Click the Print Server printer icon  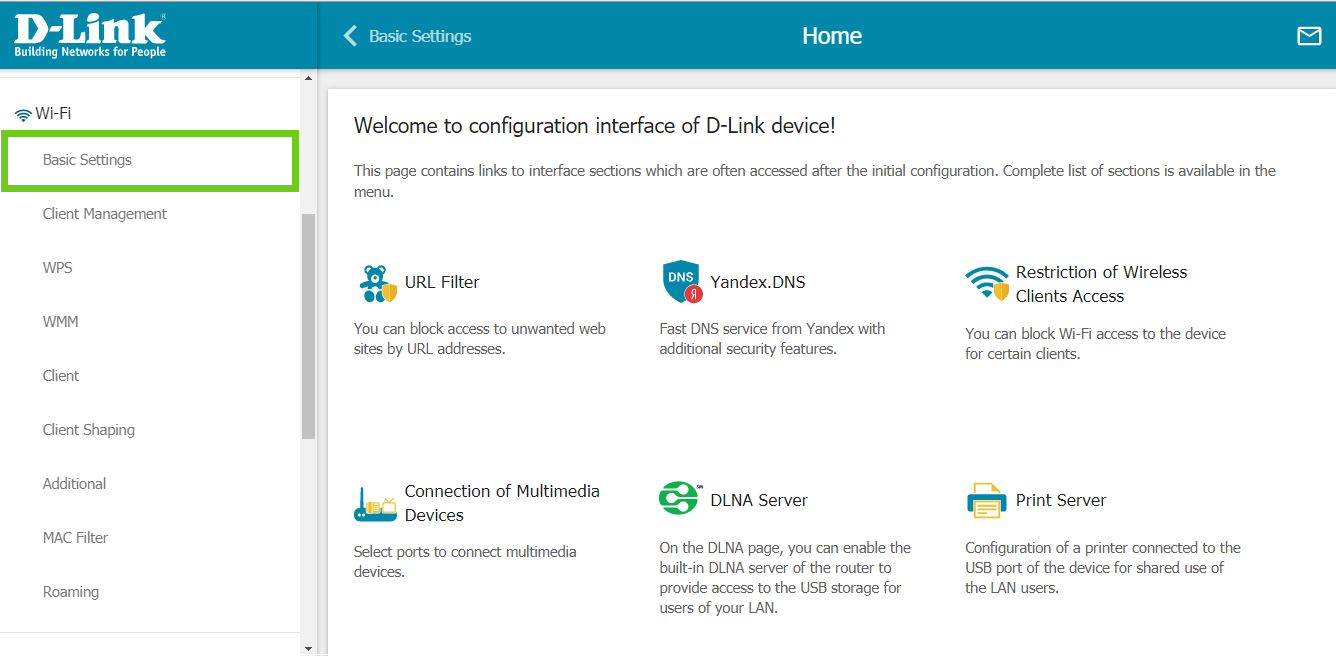coord(986,500)
